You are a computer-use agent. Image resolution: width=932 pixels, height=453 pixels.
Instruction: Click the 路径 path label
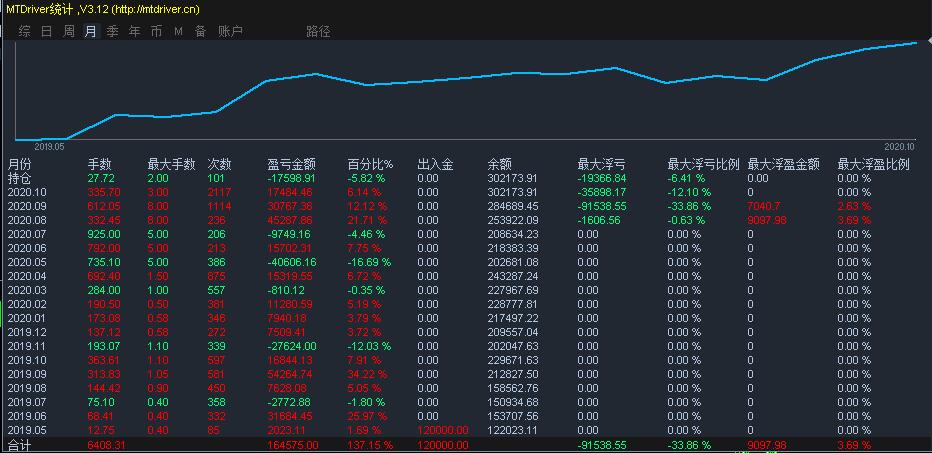[318, 32]
